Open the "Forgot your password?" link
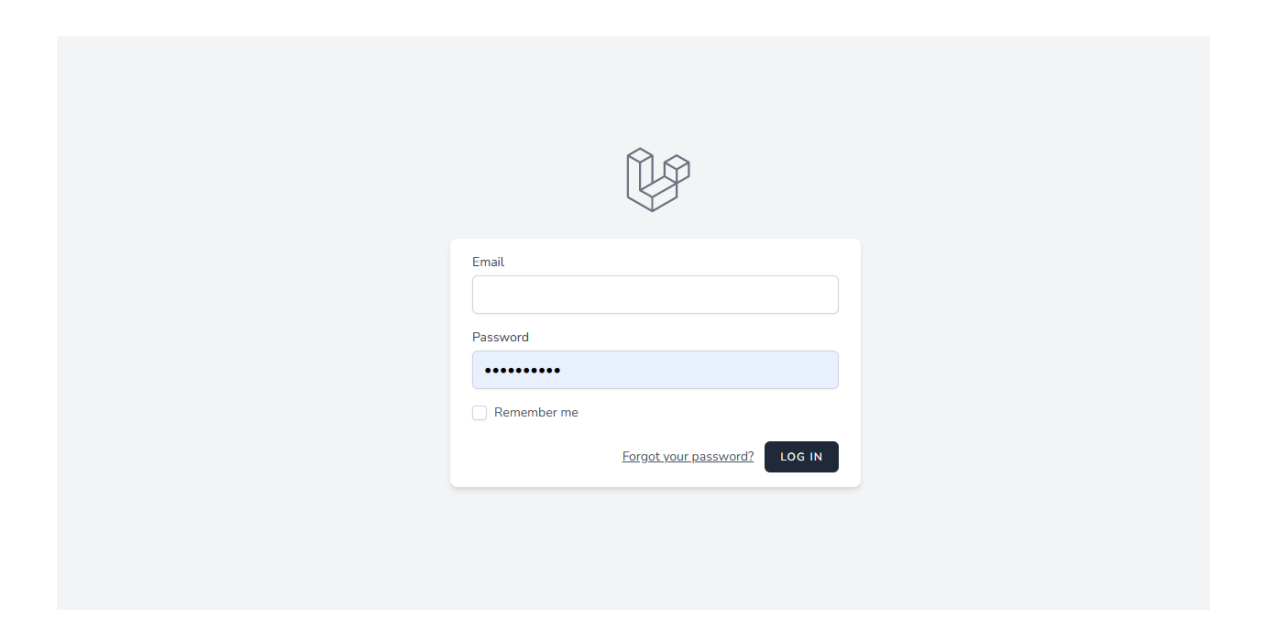1269x637 pixels. (x=688, y=457)
